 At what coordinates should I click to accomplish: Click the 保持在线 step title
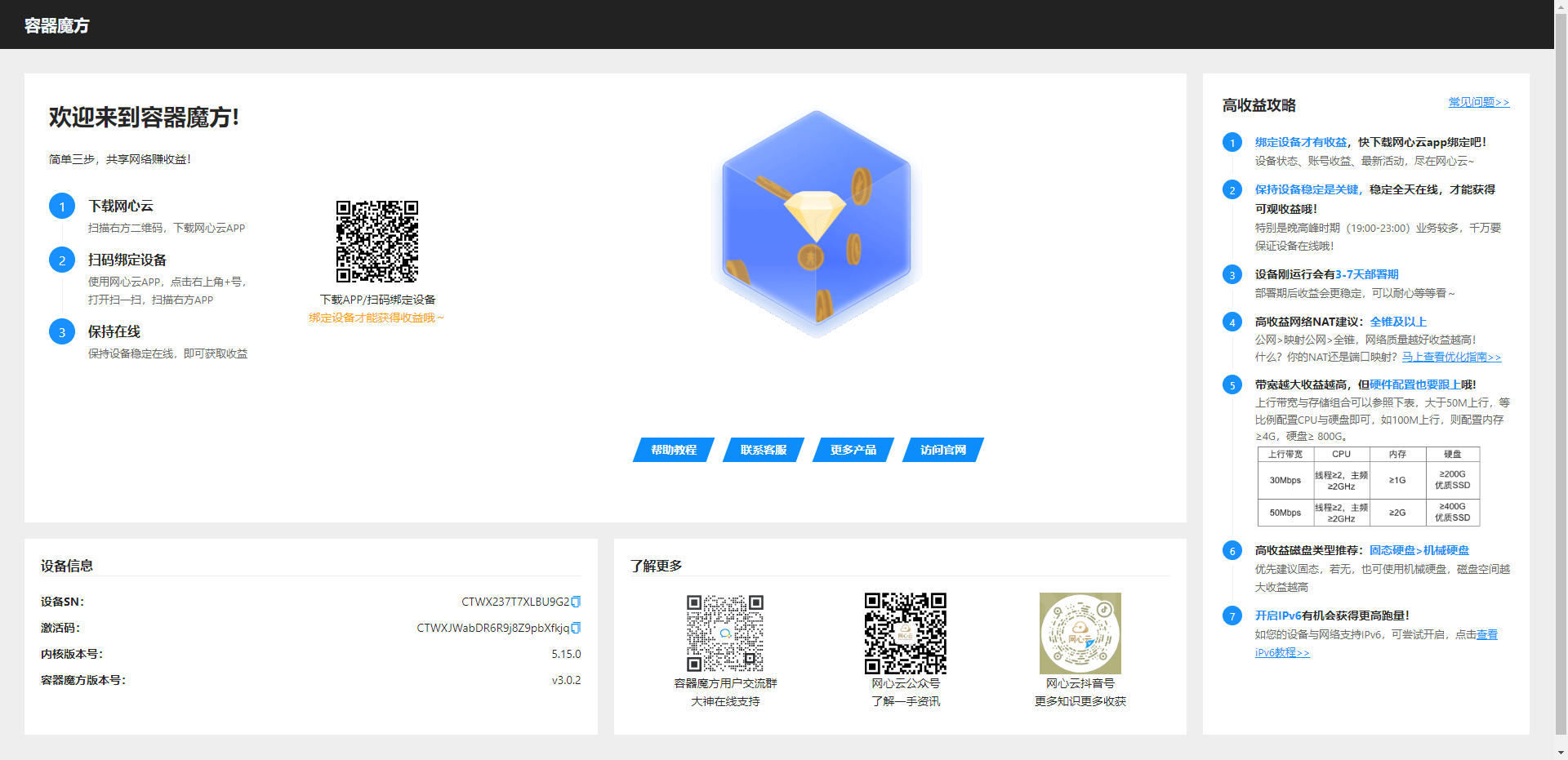tap(114, 331)
